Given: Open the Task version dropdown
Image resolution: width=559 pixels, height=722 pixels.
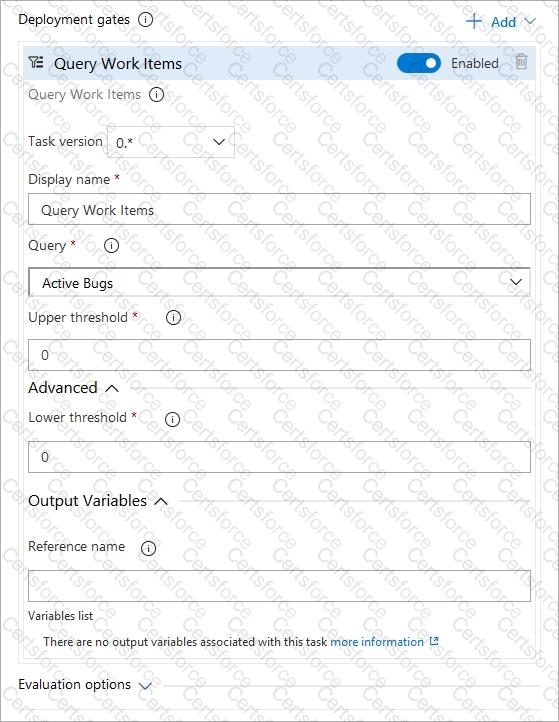Looking at the screenshot, I should [171, 142].
